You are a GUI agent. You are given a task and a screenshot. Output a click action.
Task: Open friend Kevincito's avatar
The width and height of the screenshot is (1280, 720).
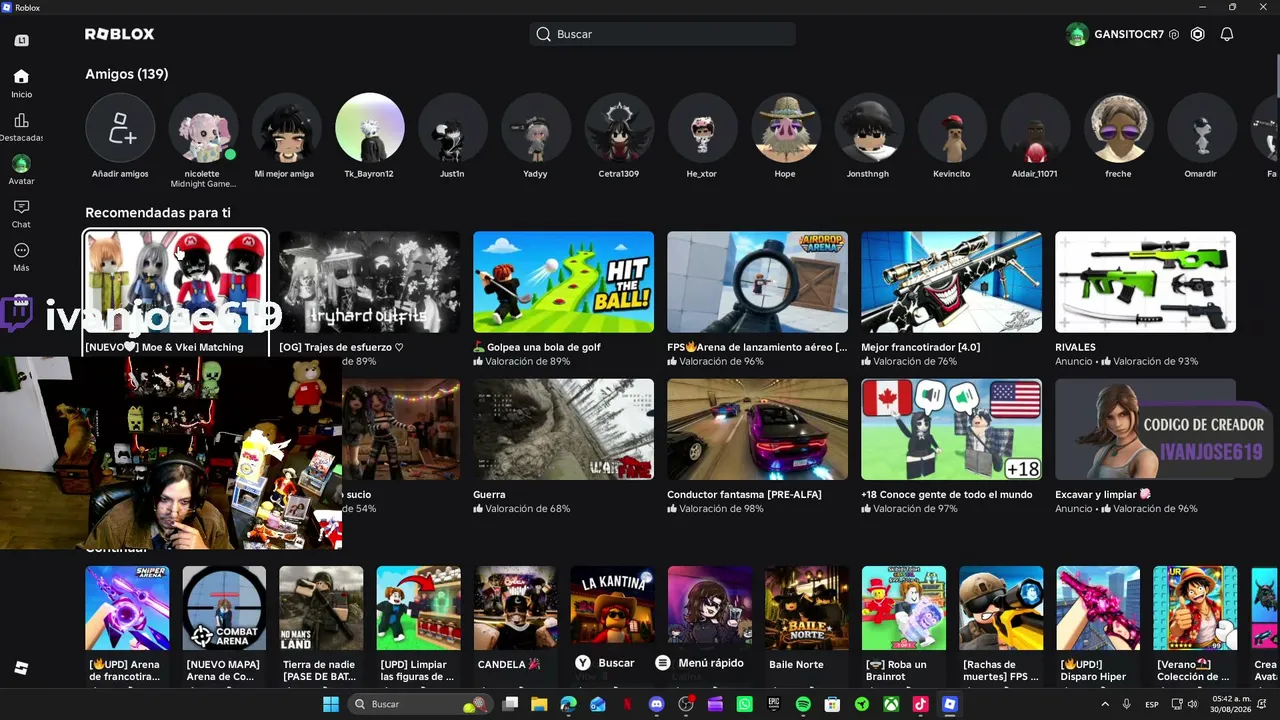[952, 128]
